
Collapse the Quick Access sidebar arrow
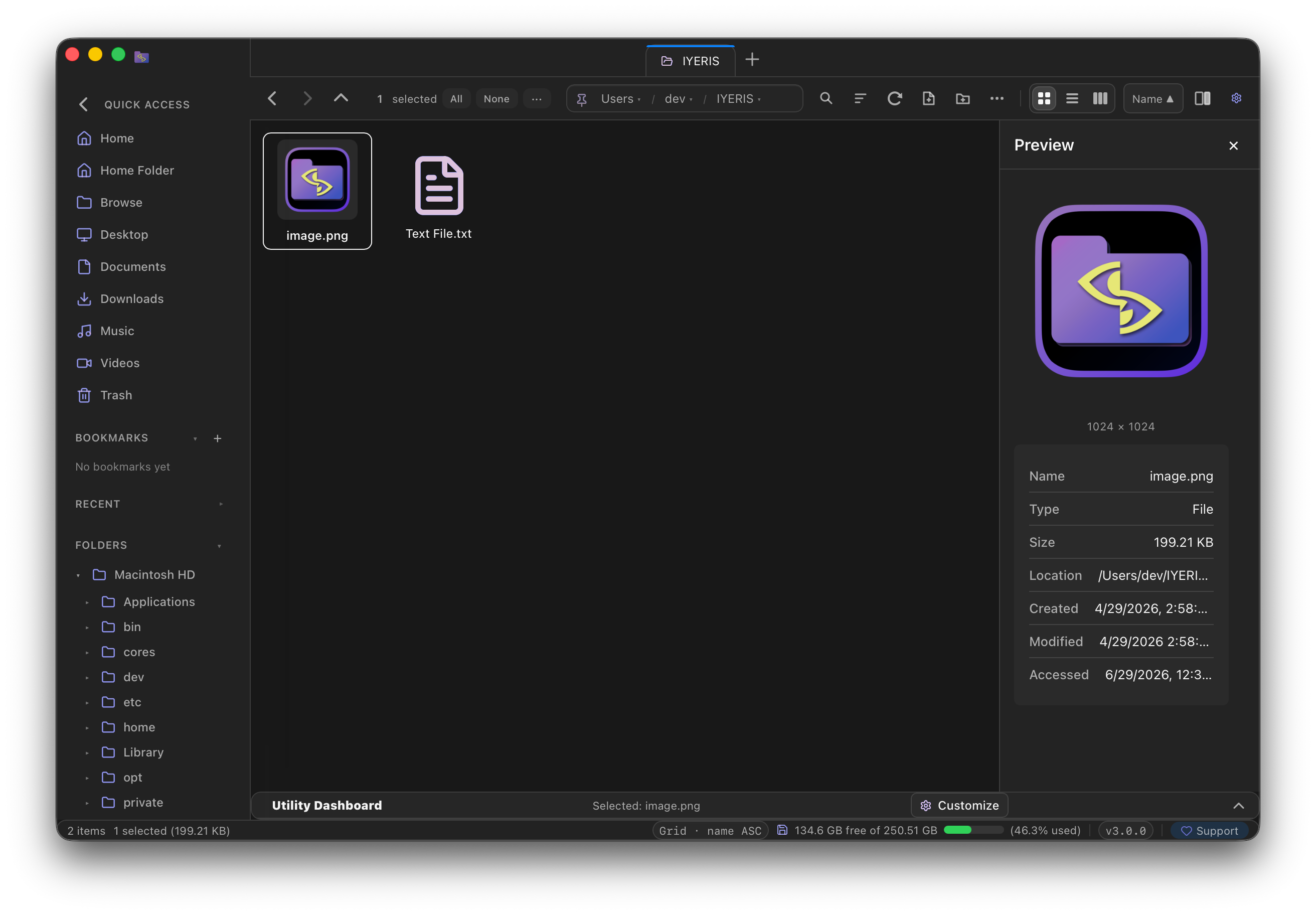(84, 104)
